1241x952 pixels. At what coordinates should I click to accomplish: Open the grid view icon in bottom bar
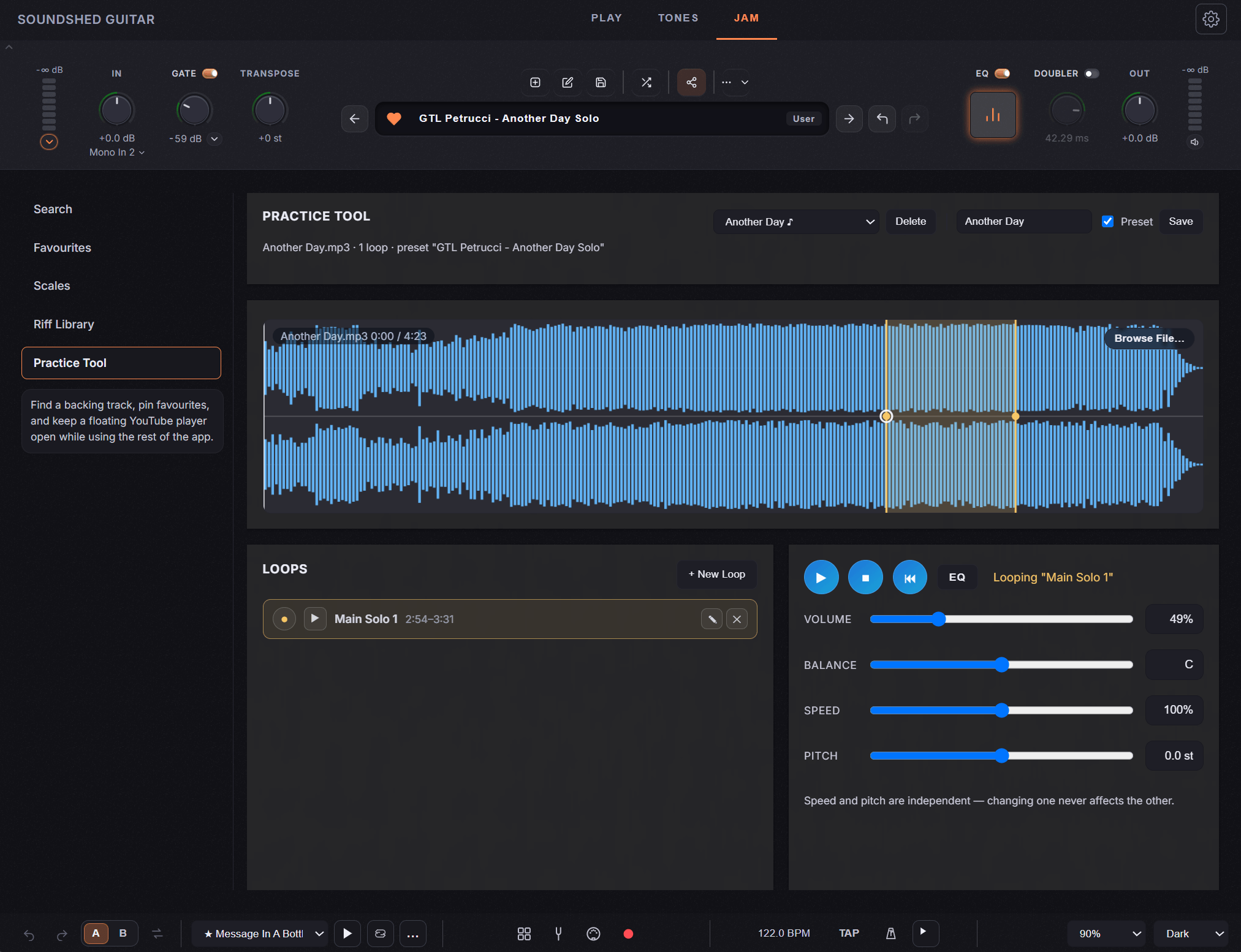(524, 934)
